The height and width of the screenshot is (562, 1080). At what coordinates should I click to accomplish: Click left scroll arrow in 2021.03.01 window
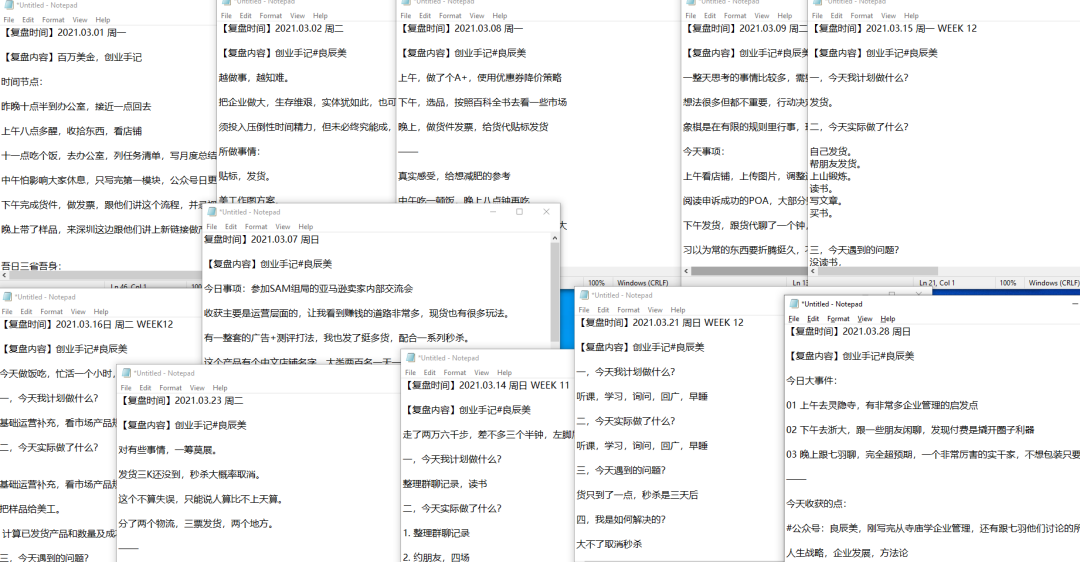pyautogui.click(x=4, y=275)
